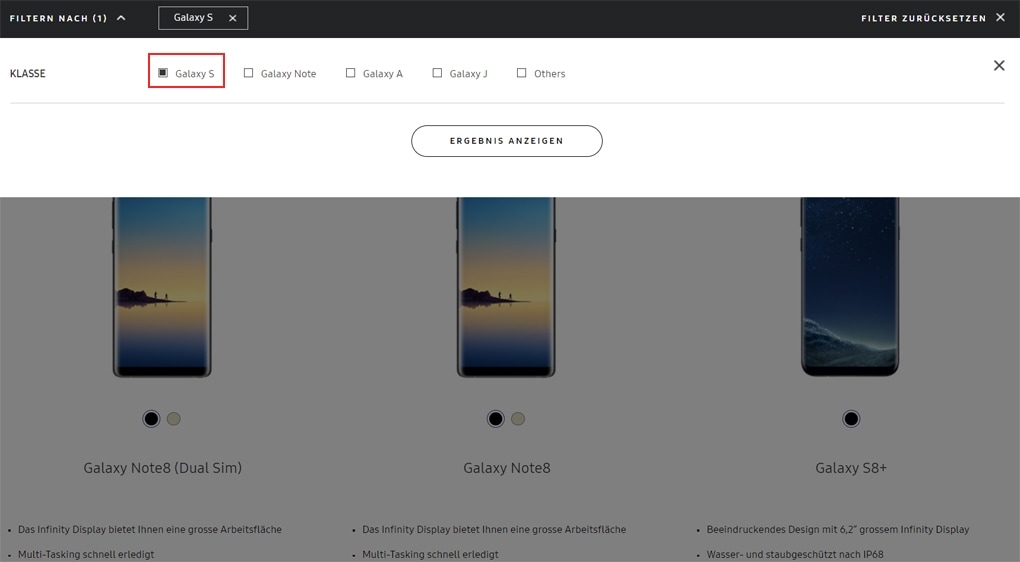Remove the Galaxy S filter chip
This screenshot has height=562, width=1020.
click(x=232, y=18)
